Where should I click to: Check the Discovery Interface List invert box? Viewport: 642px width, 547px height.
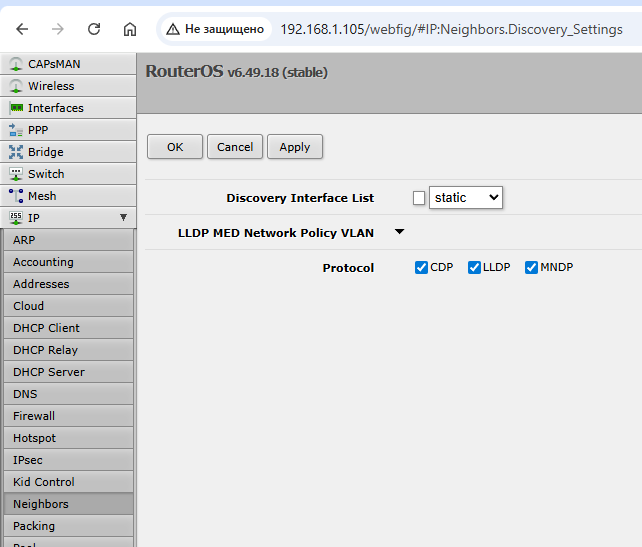tap(419, 198)
